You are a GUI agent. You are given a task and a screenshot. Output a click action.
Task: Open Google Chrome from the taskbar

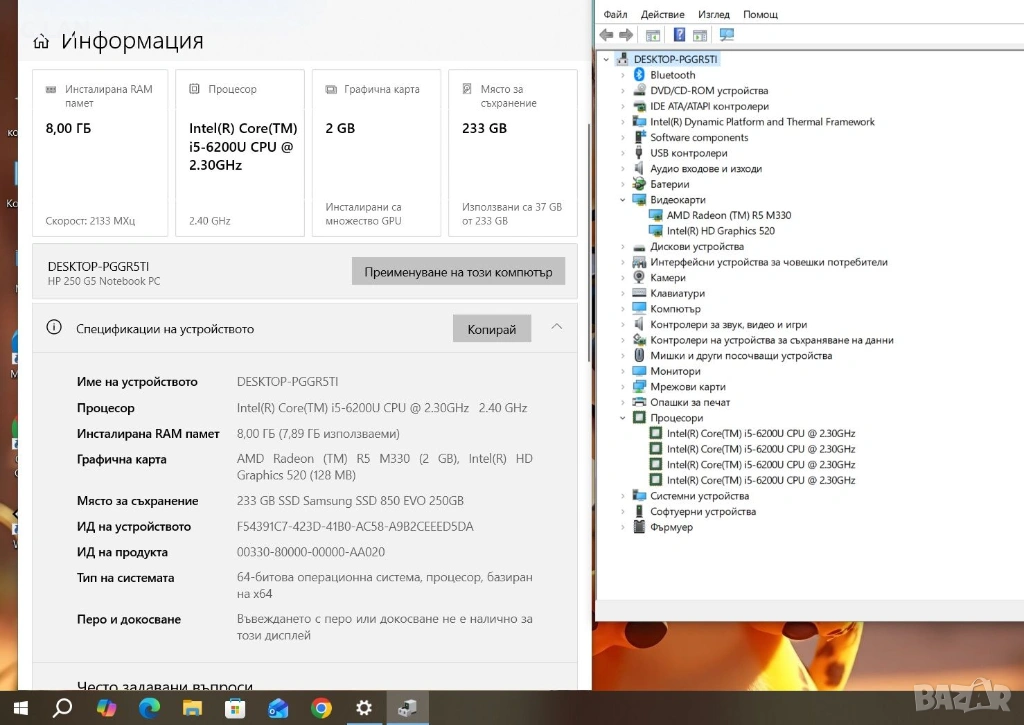coord(321,708)
